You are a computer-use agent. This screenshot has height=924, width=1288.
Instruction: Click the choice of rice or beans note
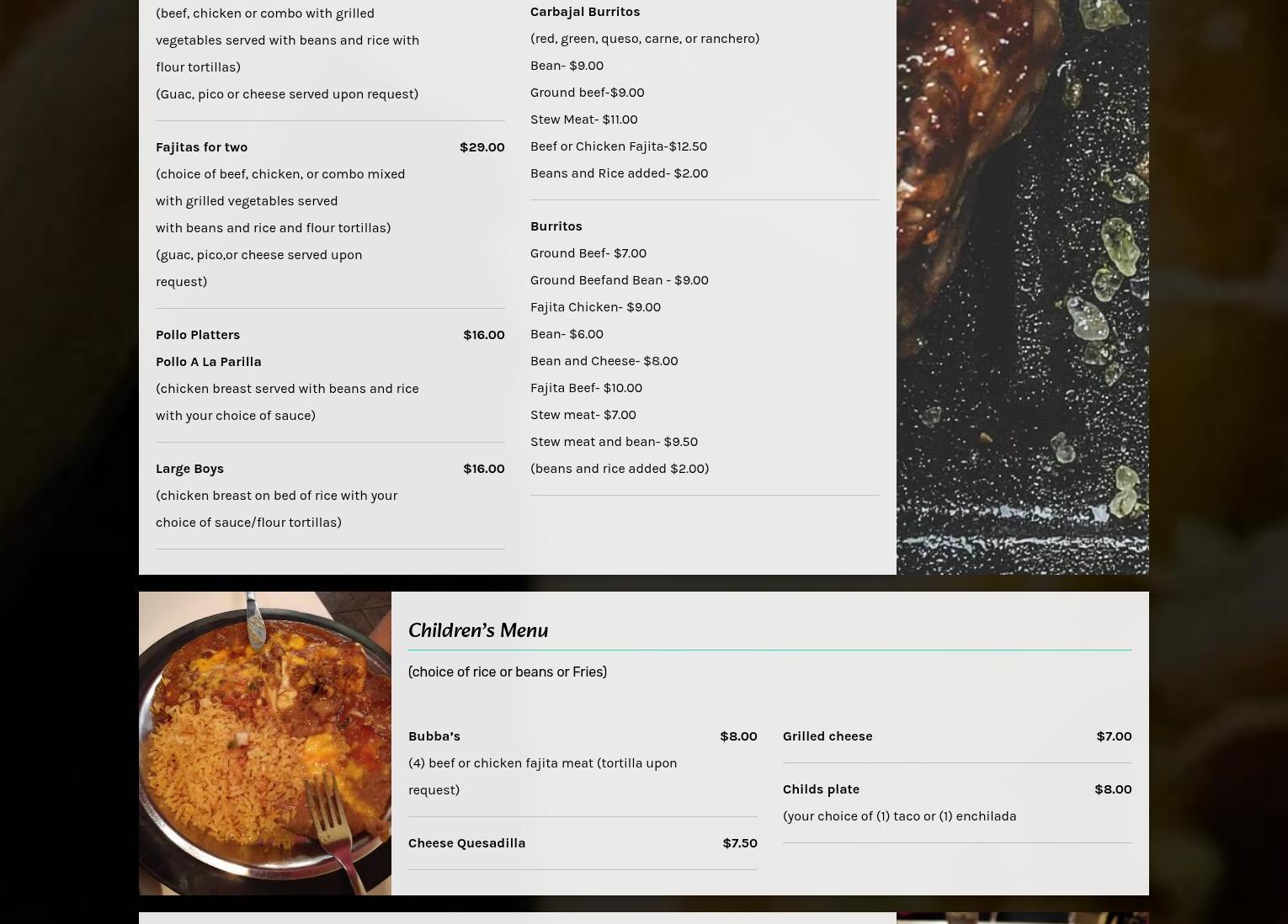point(508,672)
